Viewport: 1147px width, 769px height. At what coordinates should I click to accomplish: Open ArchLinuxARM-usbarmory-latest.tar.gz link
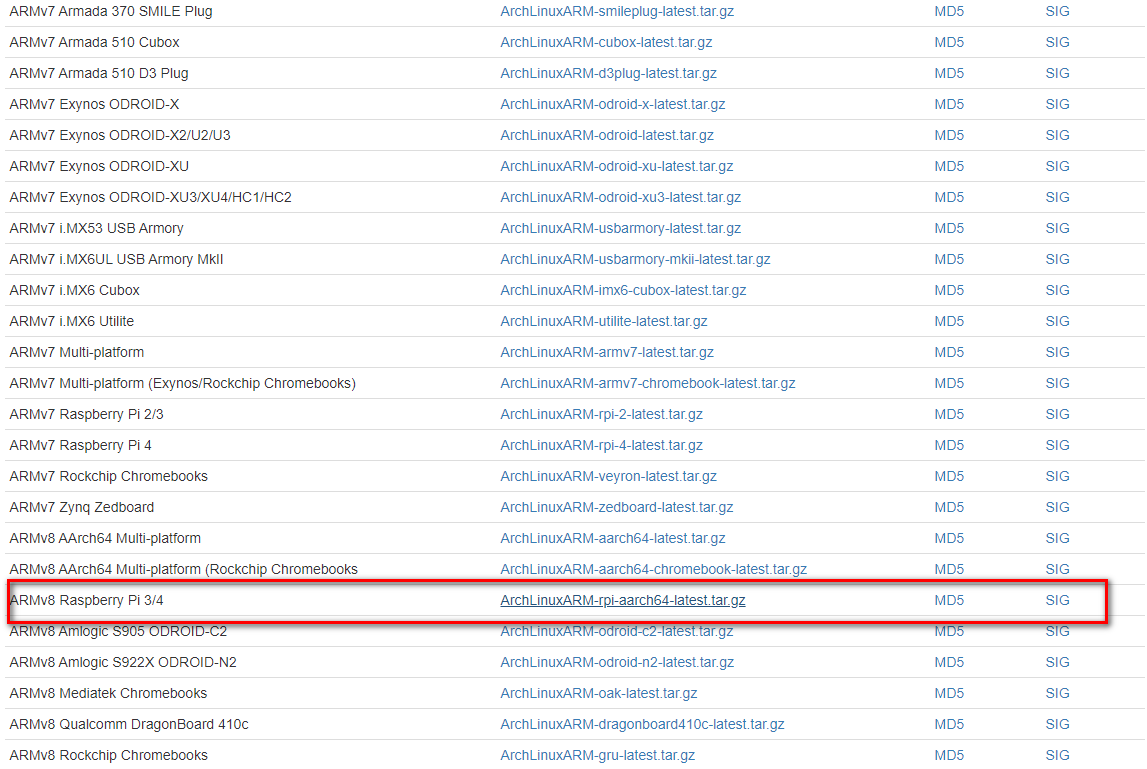point(620,228)
